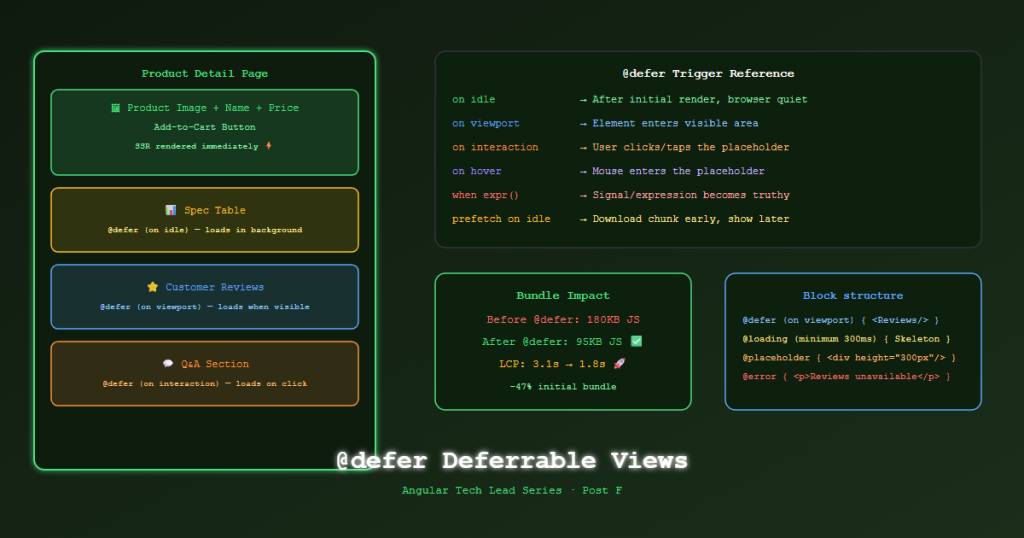Click the "on interaction" label in the Trigger Reference
This screenshot has height=538, width=1024.
(x=495, y=148)
